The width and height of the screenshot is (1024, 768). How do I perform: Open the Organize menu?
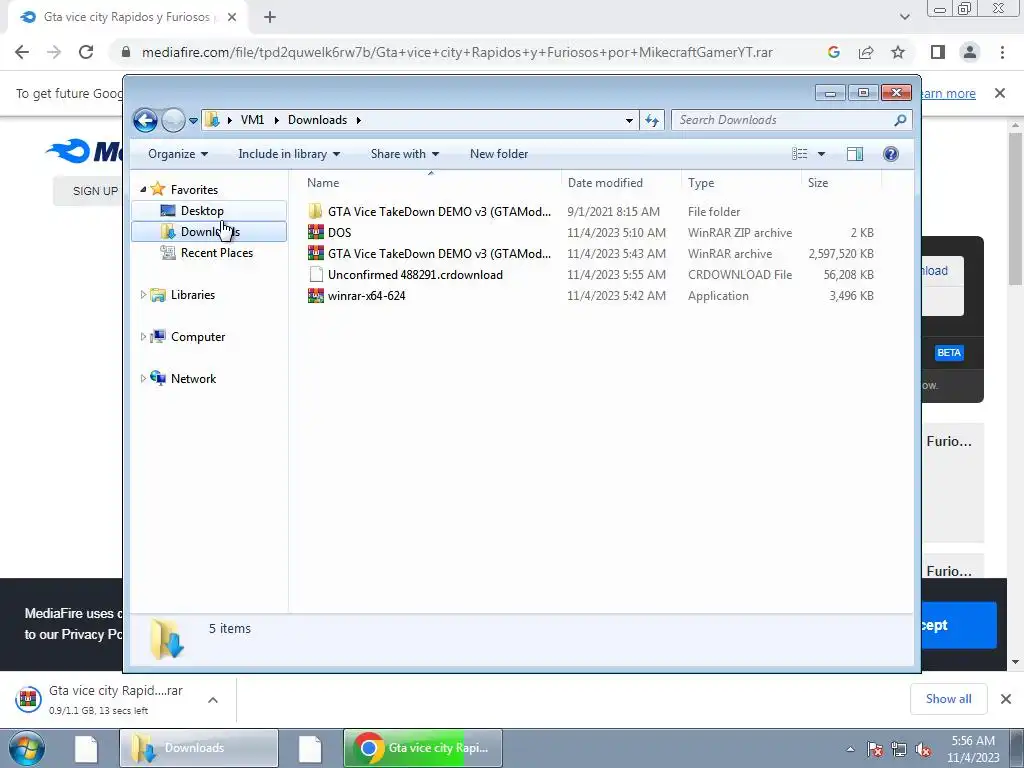pyautogui.click(x=178, y=154)
